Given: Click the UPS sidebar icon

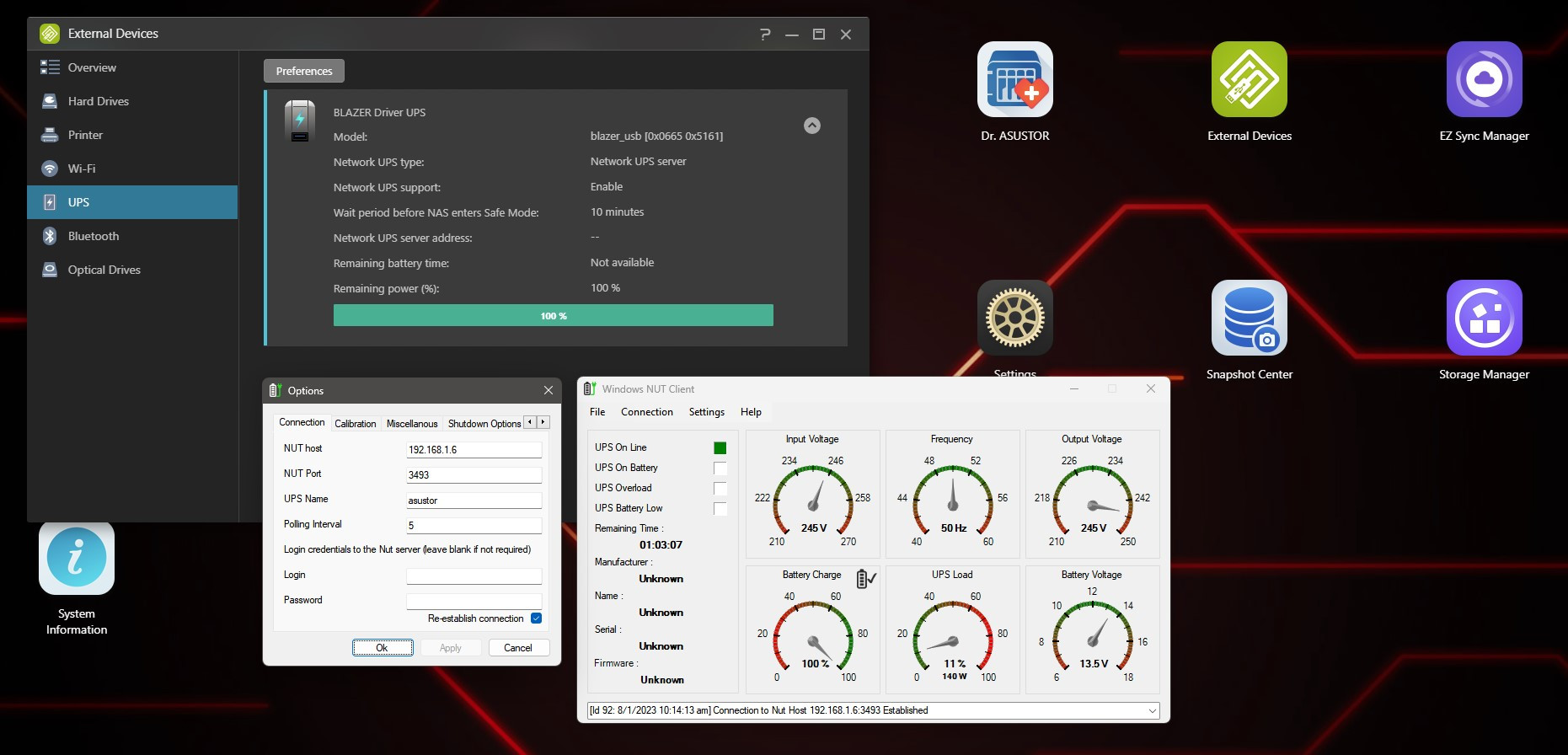Looking at the screenshot, I should (x=50, y=202).
